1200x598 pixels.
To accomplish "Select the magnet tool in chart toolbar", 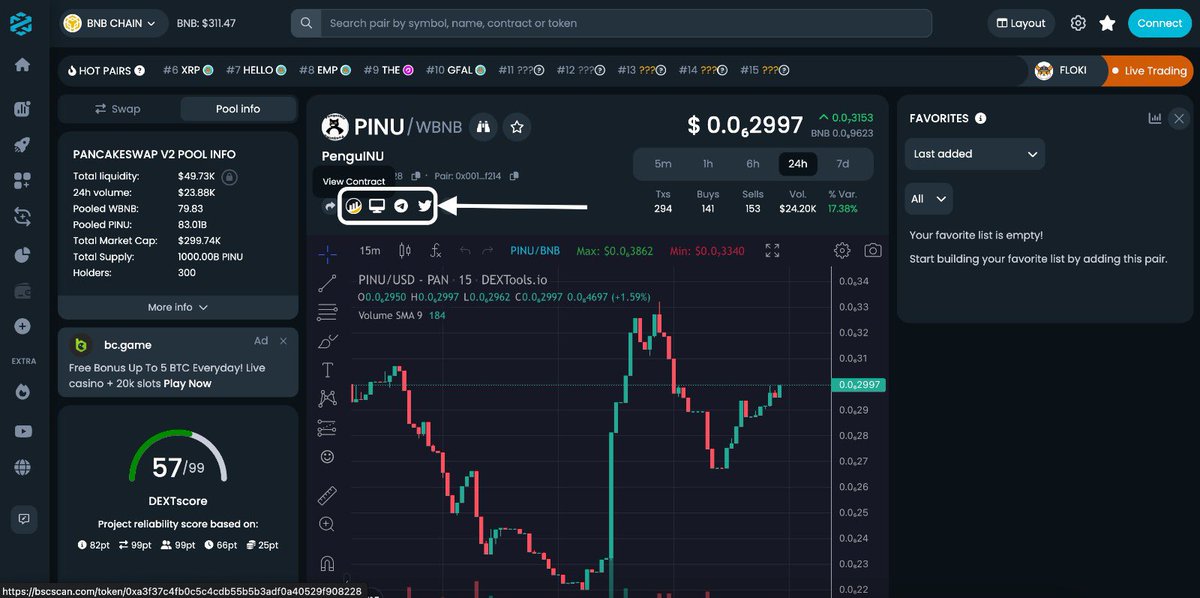I will pos(326,562).
